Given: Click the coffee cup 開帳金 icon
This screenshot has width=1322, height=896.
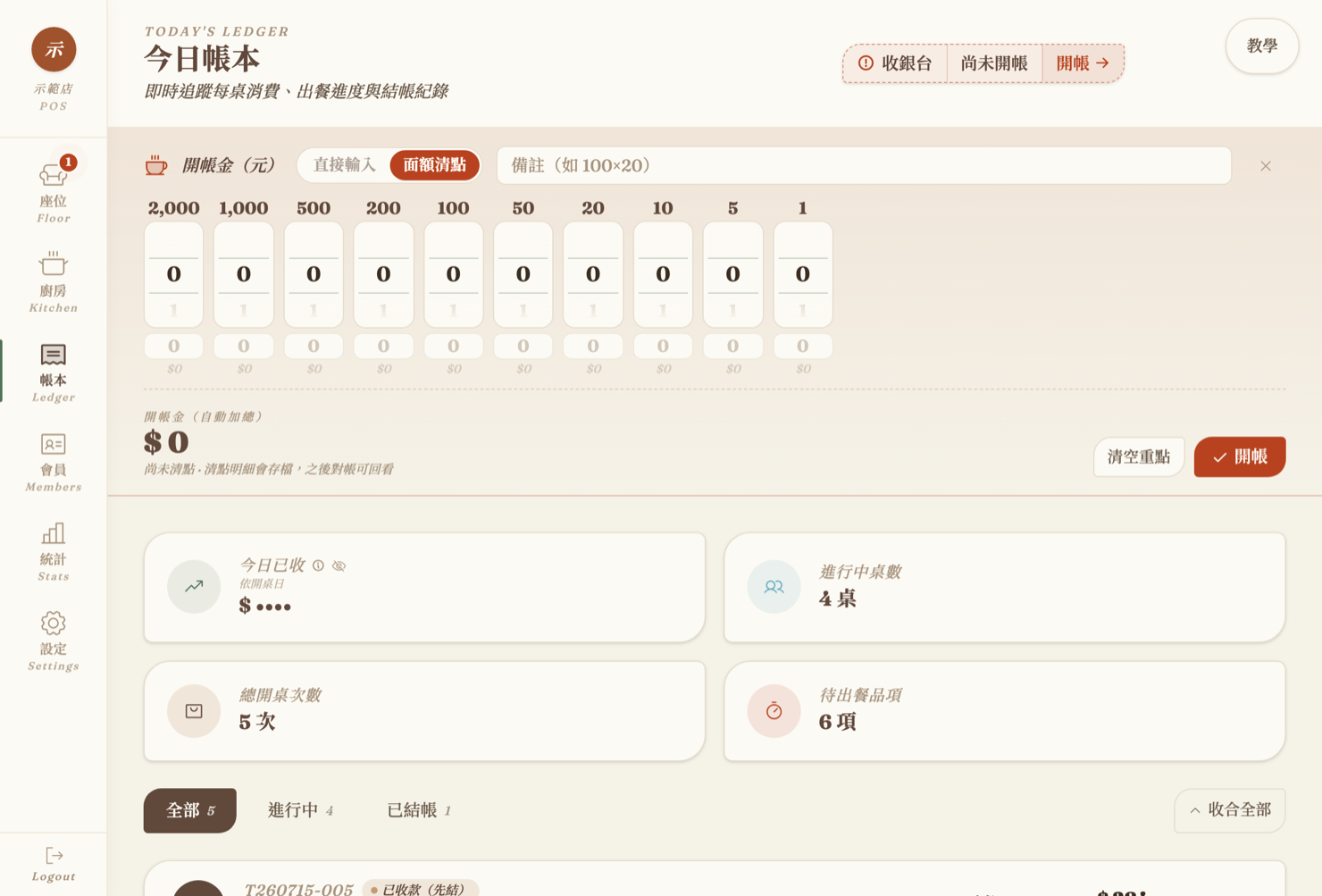Looking at the screenshot, I should (x=156, y=165).
